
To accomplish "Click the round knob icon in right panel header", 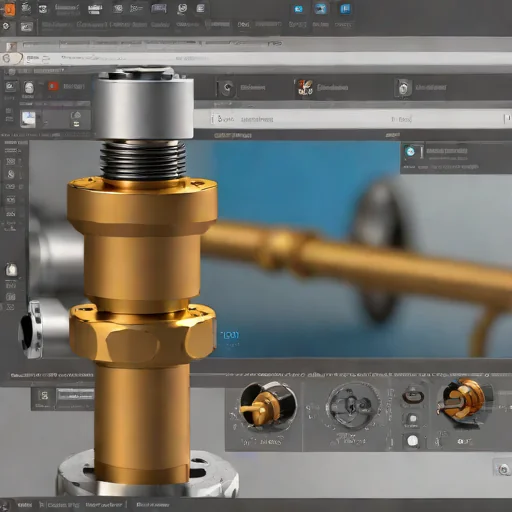I will (403, 88).
